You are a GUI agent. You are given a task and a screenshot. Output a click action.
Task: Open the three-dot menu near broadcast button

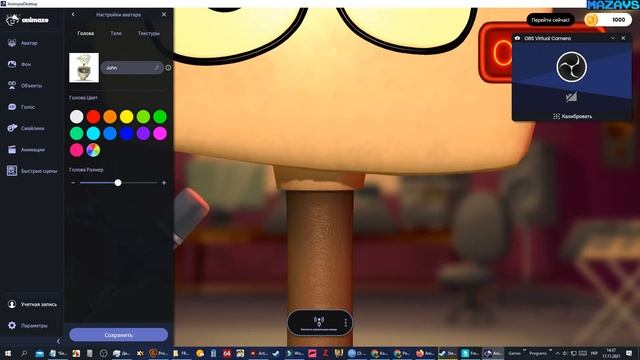point(346,322)
